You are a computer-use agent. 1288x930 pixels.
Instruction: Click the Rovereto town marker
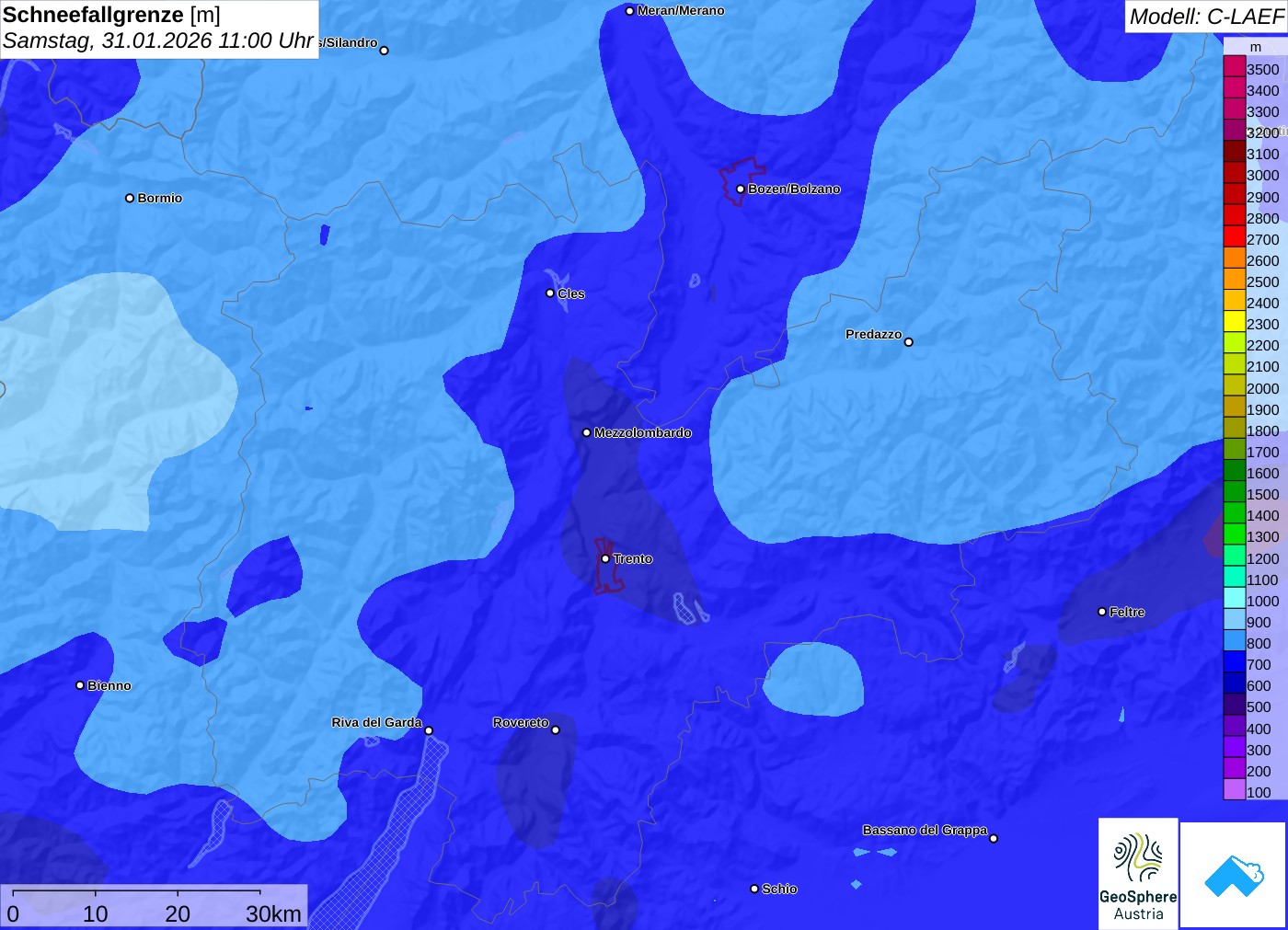click(556, 730)
